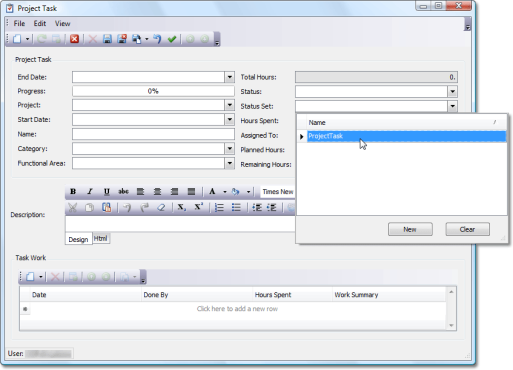Click the editor Redo arrow
The height and width of the screenshot is (370, 513).
point(144,207)
